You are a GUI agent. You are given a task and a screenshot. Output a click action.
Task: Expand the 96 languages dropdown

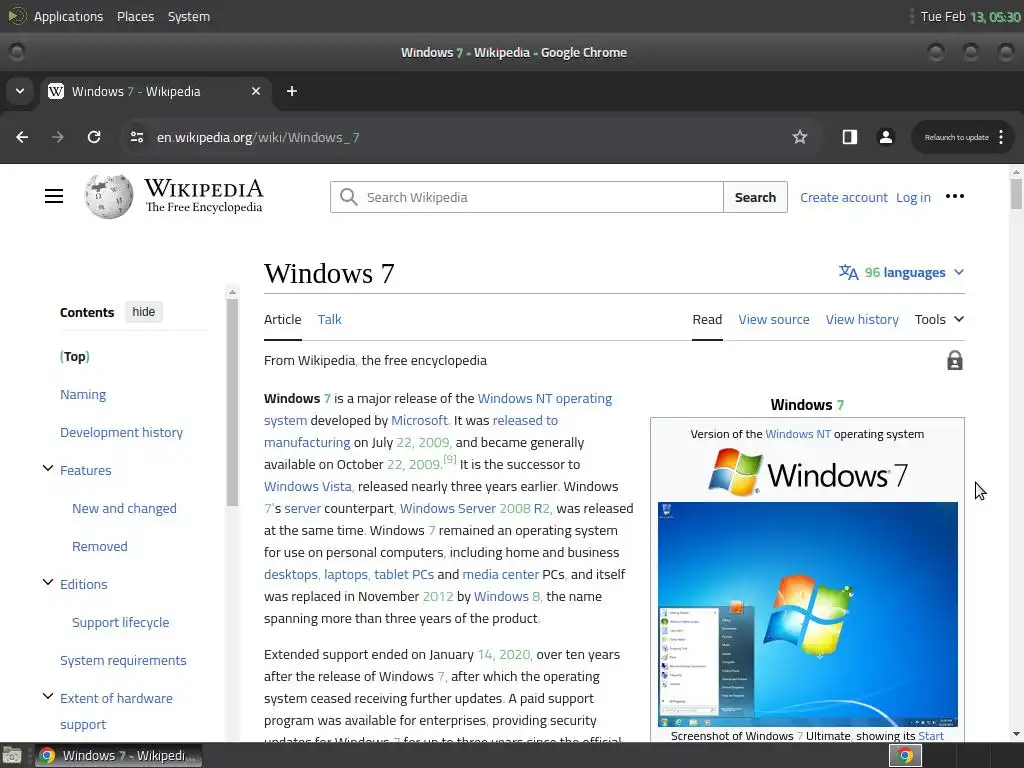pyautogui.click(x=901, y=272)
